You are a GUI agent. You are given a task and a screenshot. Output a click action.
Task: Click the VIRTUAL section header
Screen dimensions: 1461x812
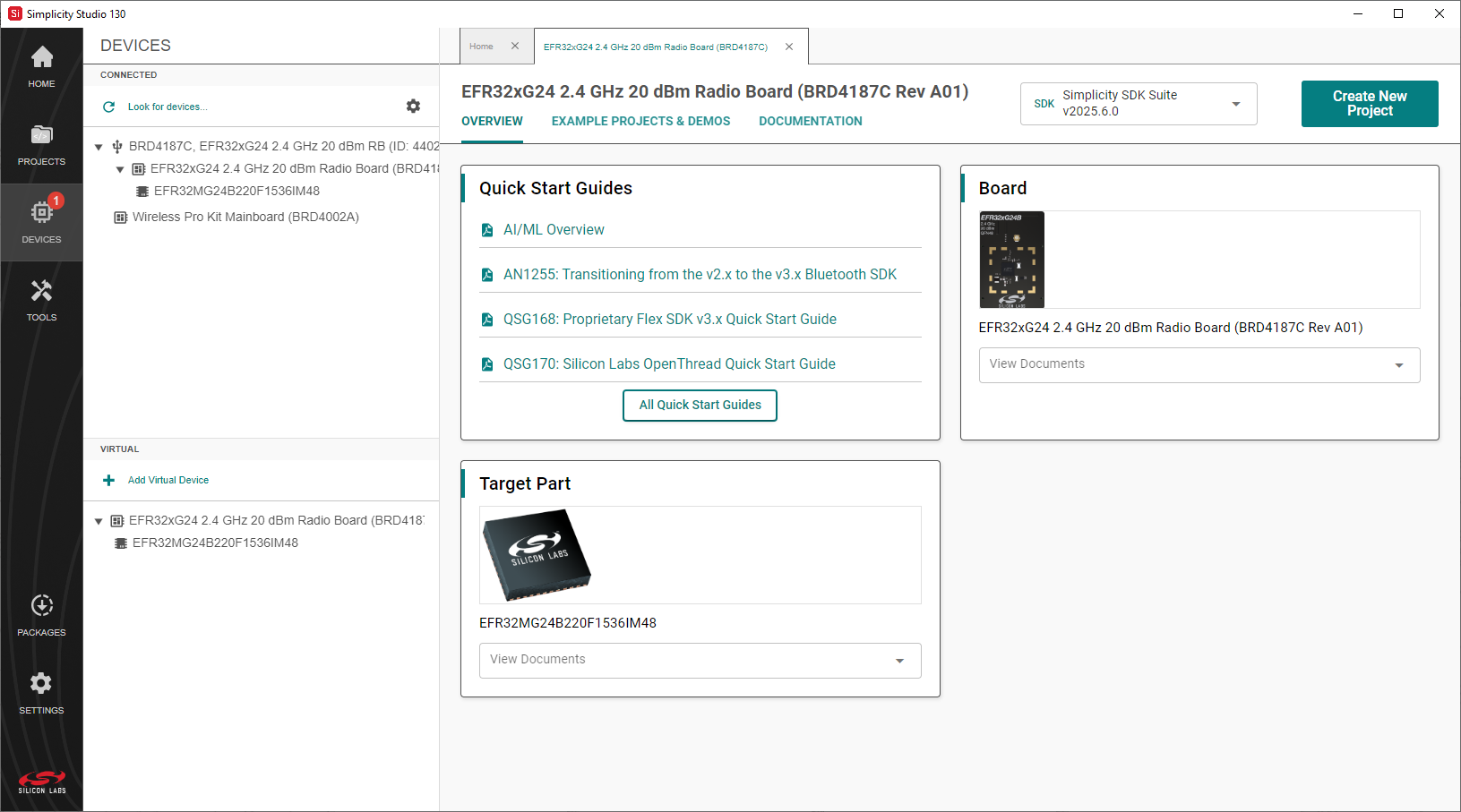pyautogui.click(x=120, y=449)
